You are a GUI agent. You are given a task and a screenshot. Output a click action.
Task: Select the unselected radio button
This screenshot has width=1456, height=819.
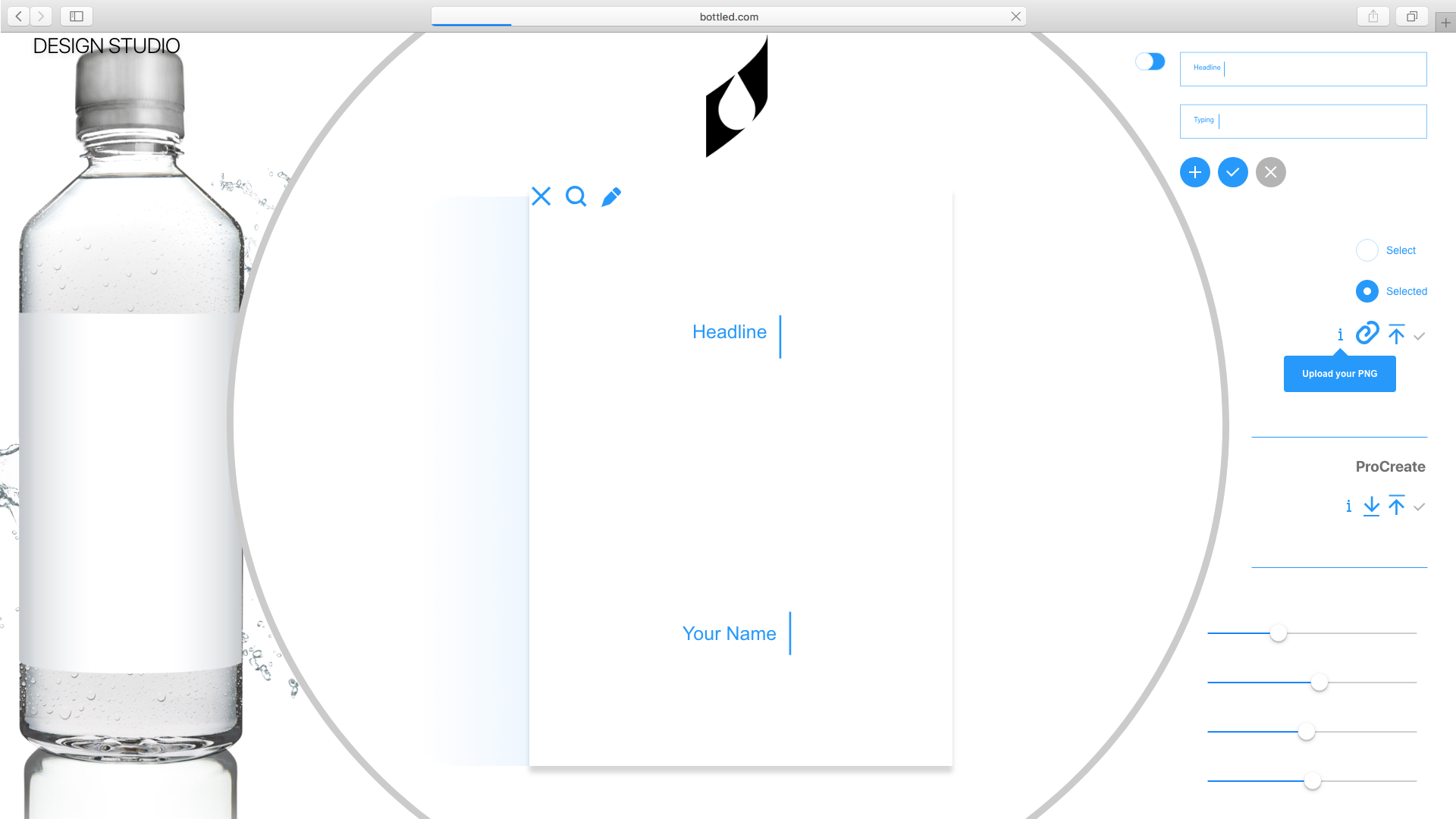[x=1366, y=250]
